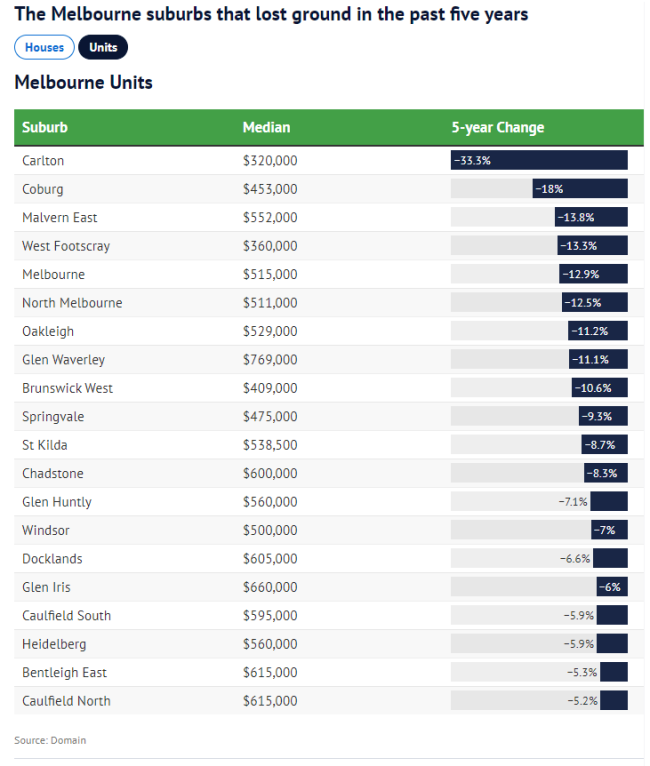Select the Units tab

tap(103, 47)
